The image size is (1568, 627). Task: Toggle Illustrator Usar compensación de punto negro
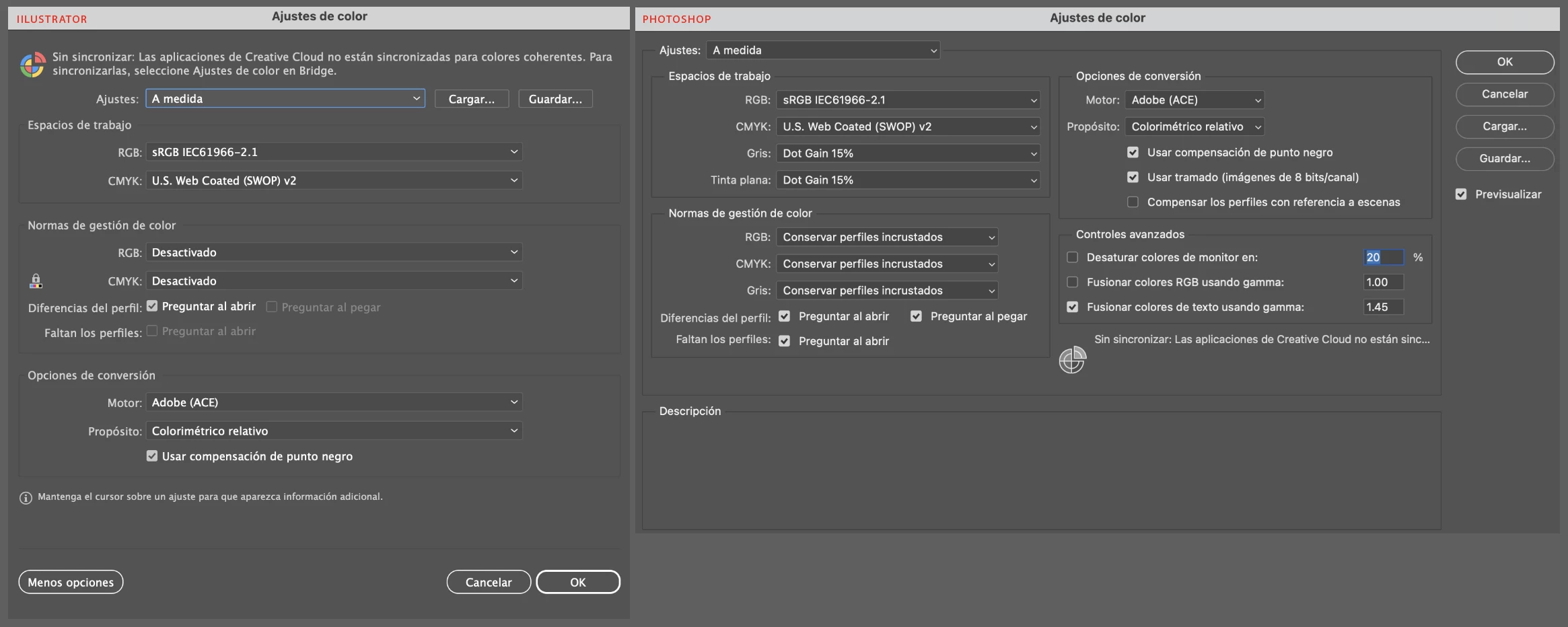[x=152, y=456]
